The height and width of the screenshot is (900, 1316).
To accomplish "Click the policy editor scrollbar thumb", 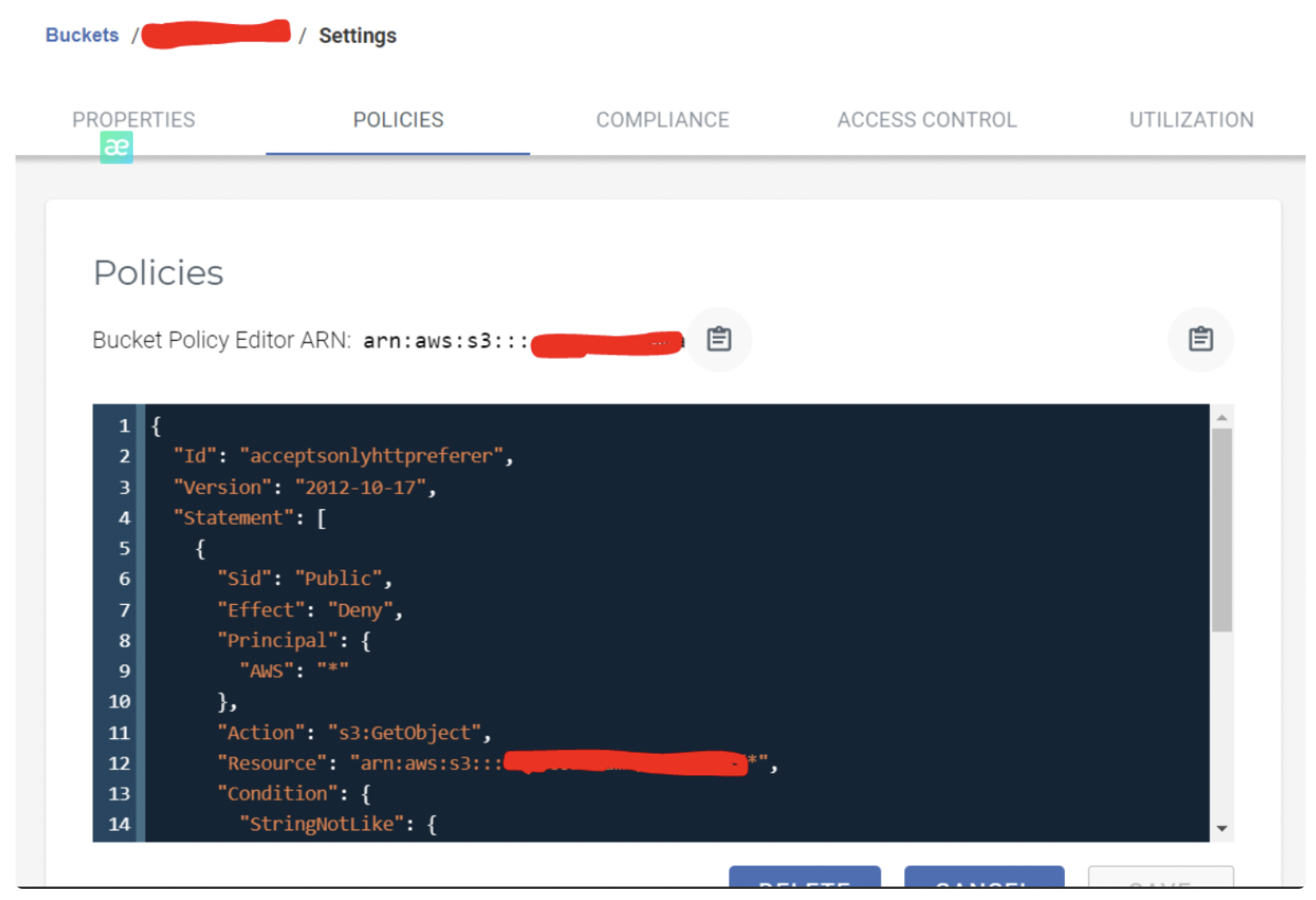I will pos(1221,530).
